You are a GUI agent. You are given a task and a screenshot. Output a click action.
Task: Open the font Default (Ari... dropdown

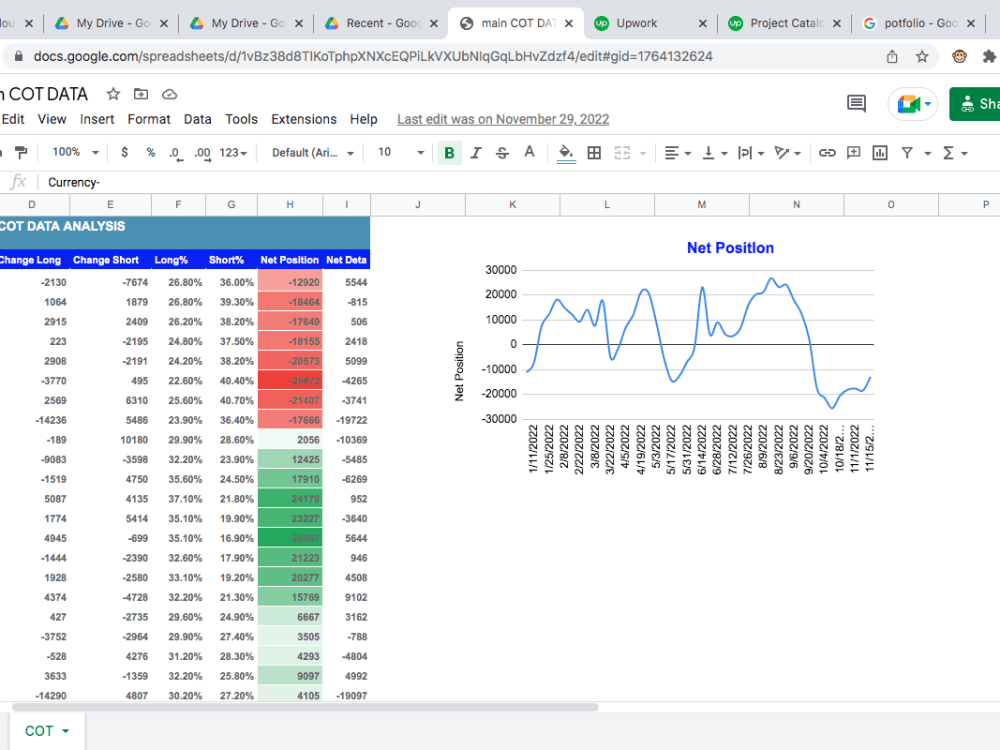[x=312, y=152]
